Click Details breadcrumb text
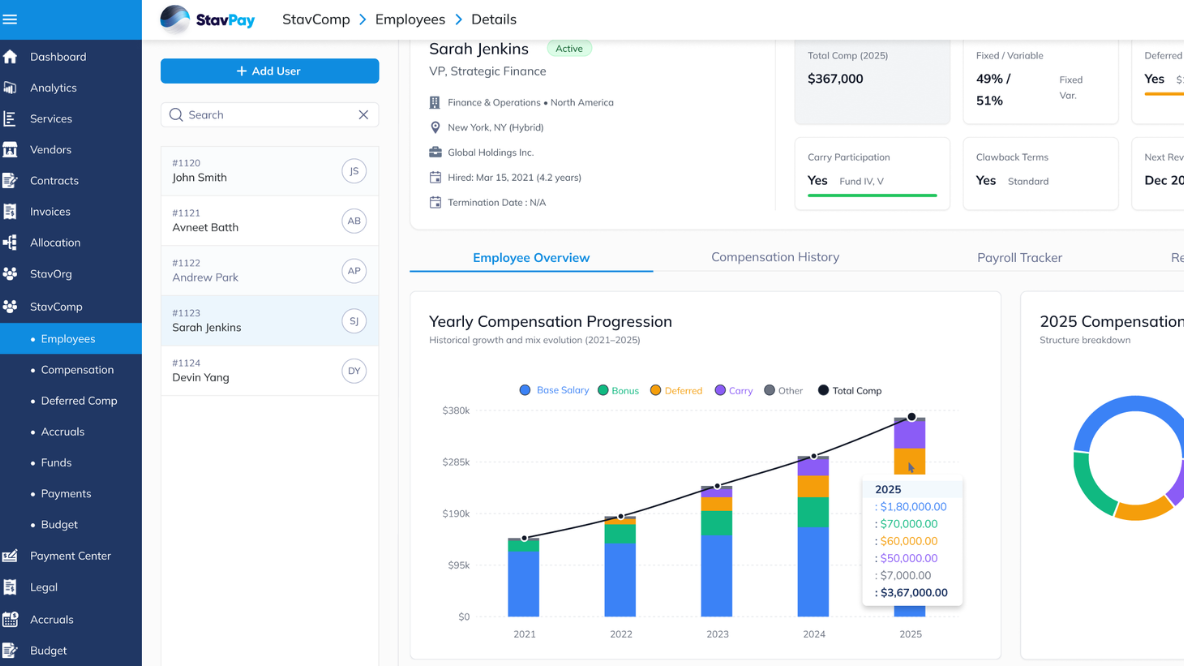This screenshot has height=666, width=1184. [494, 20]
